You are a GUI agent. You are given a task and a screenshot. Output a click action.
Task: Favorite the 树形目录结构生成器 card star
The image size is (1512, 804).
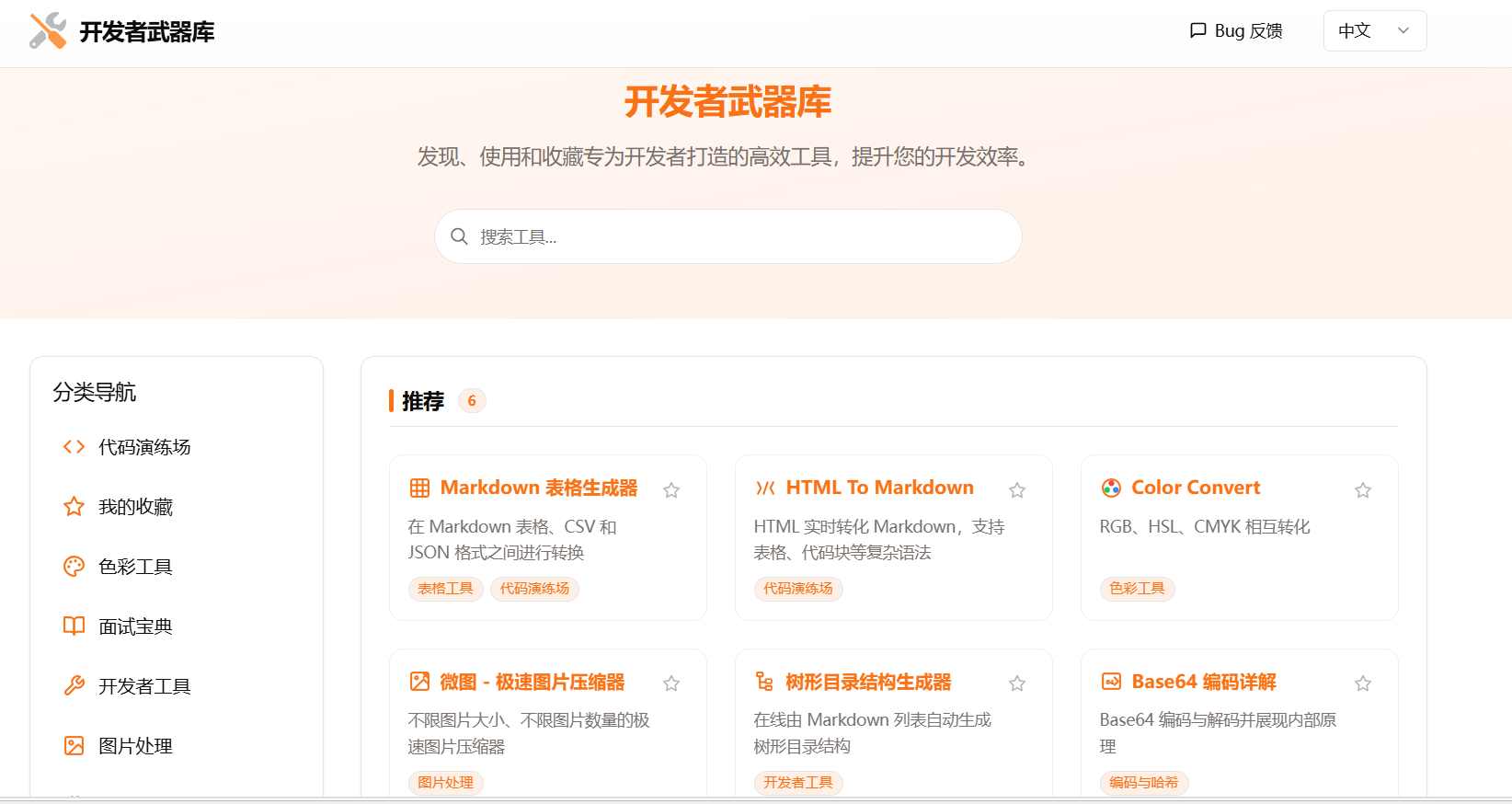1017,683
